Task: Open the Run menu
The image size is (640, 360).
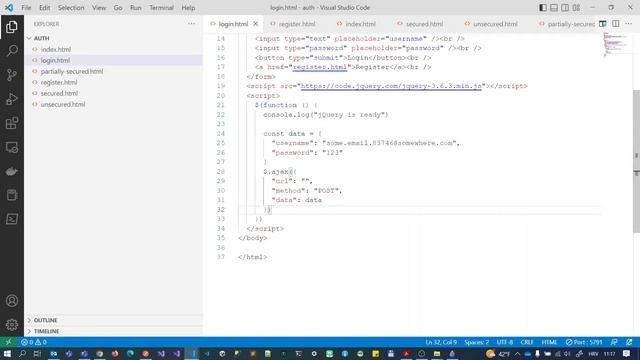Action: [x=136, y=8]
